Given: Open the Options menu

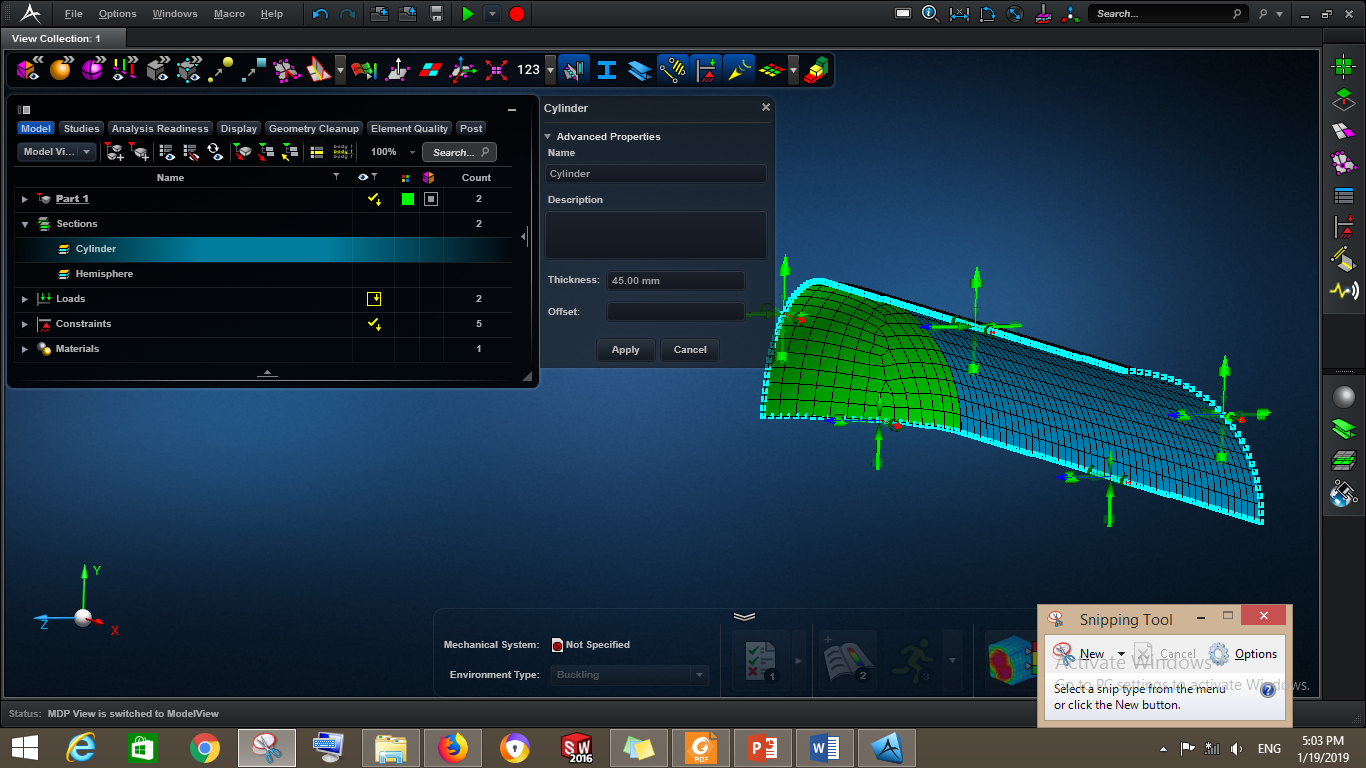Looking at the screenshot, I should pyautogui.click(x=118, y=14).
